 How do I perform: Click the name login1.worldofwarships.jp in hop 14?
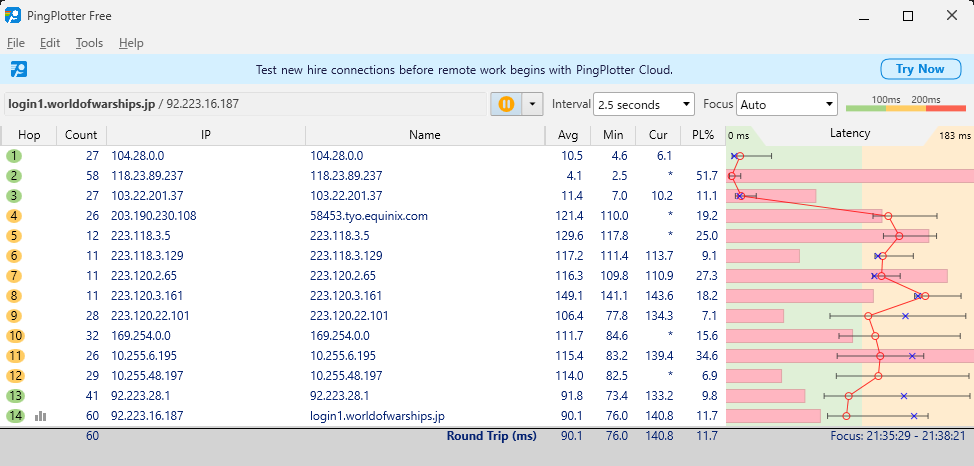[x=377, y=416]
